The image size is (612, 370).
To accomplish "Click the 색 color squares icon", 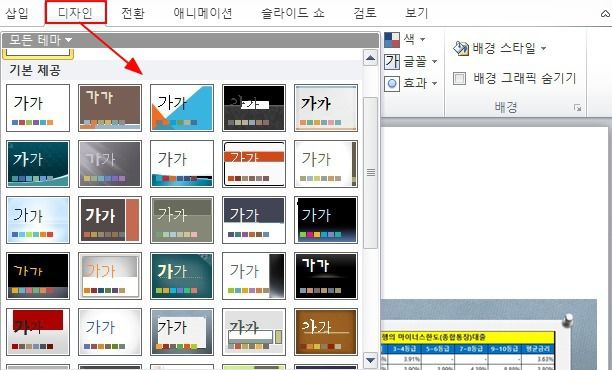I will 392,40.
